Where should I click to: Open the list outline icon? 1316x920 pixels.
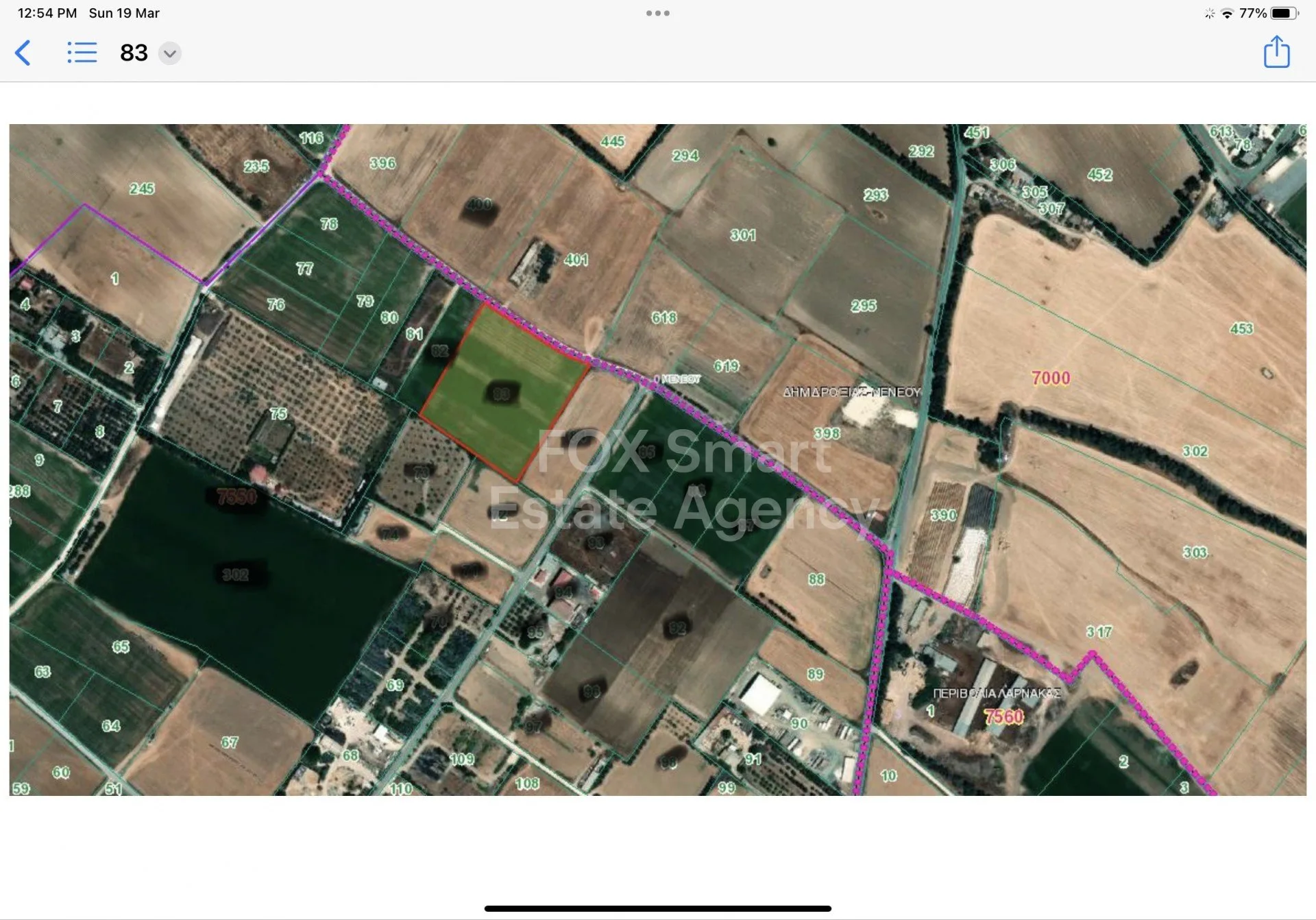tap(82, 53)
